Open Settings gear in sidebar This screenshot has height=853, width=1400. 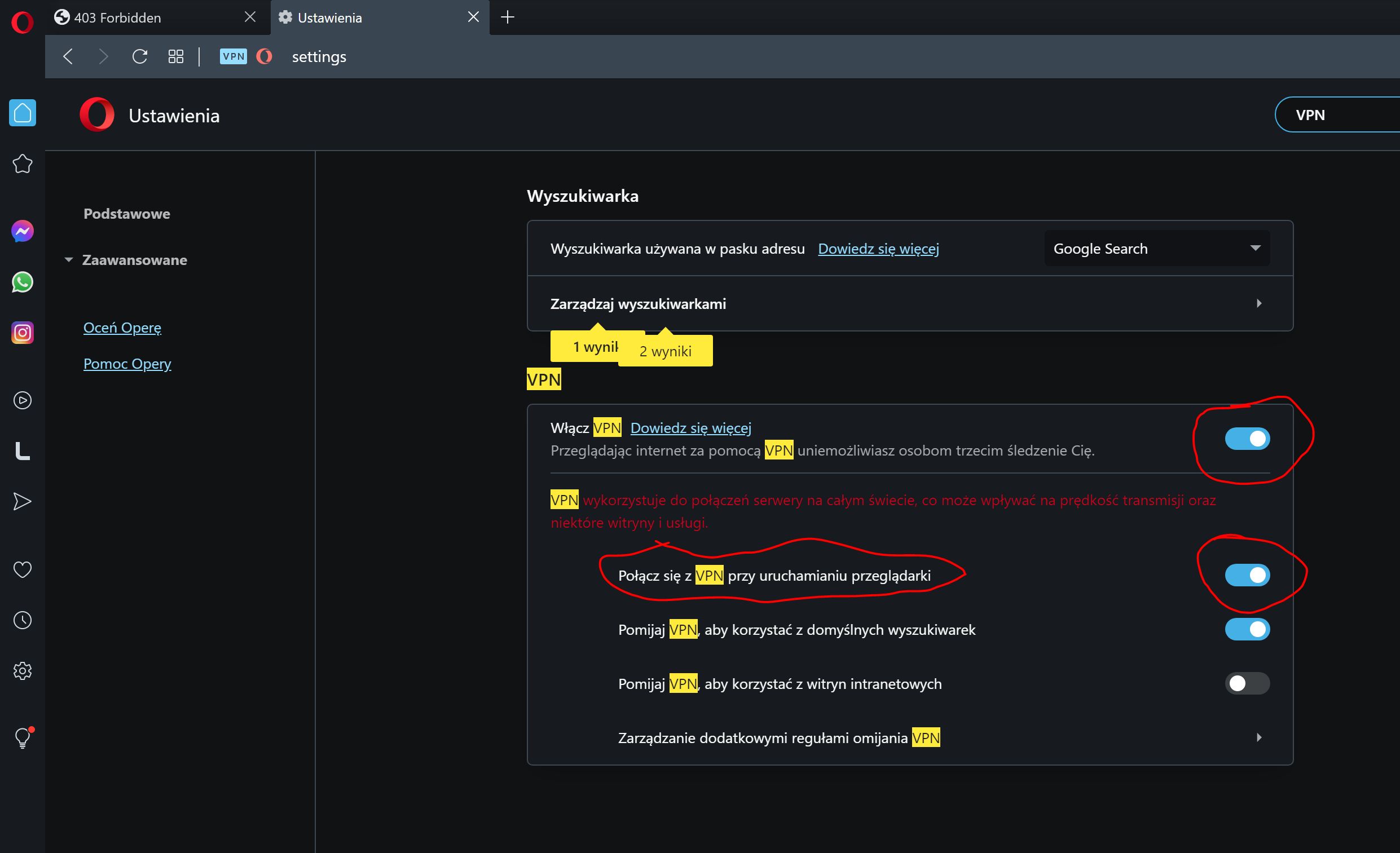coord(23,671)
